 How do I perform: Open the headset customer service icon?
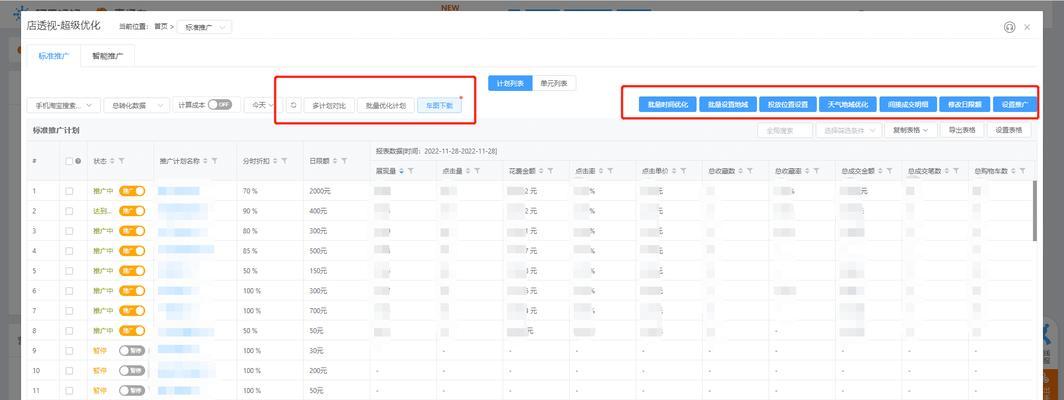(x=1009, y=27)
